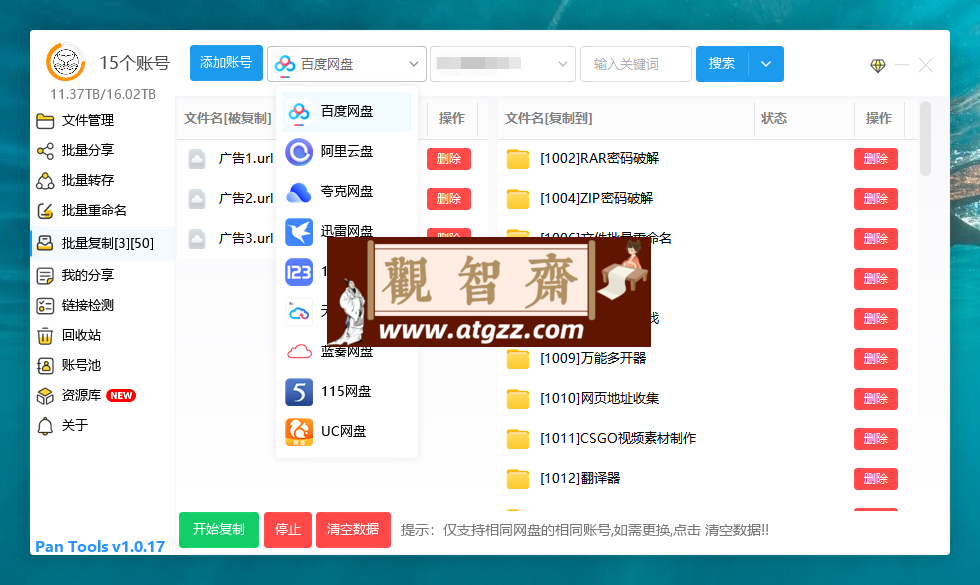Click the 账号池 sidebar icon
The width and height of the screenshot is (980, 585).
pos(45,366)
